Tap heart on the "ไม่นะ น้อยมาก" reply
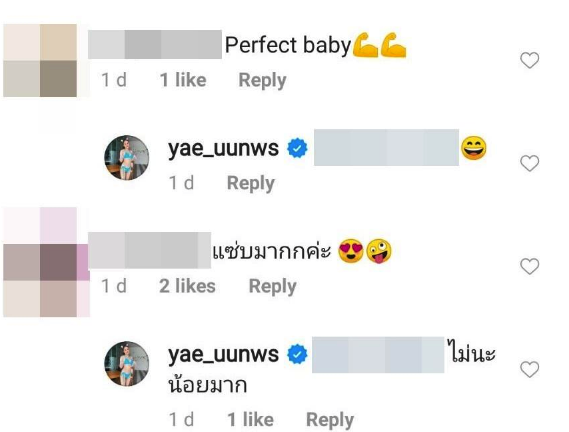The image size is (569, 432). 529,370
